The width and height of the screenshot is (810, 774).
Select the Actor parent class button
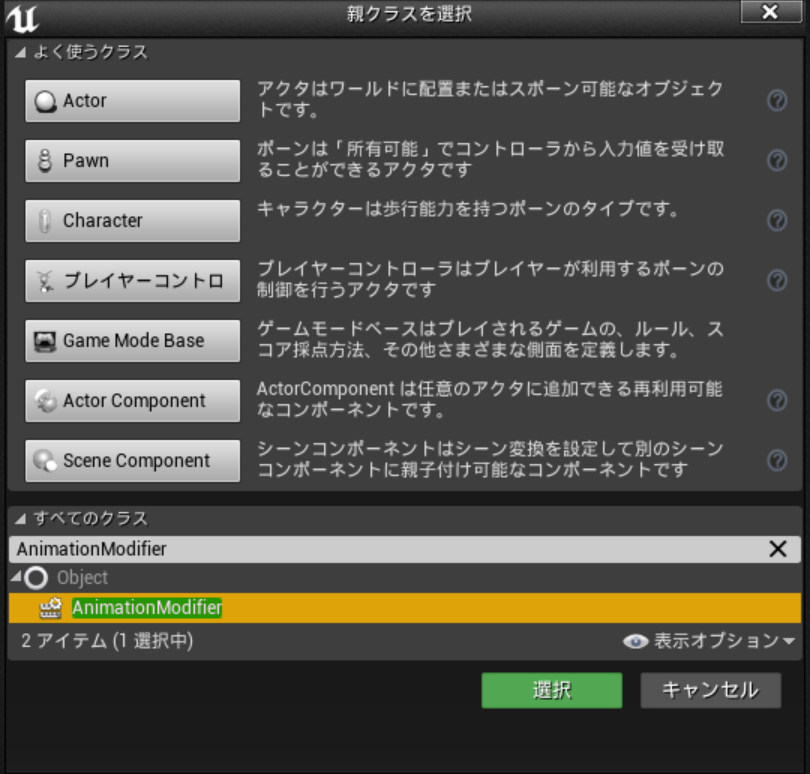coord(133,101)
